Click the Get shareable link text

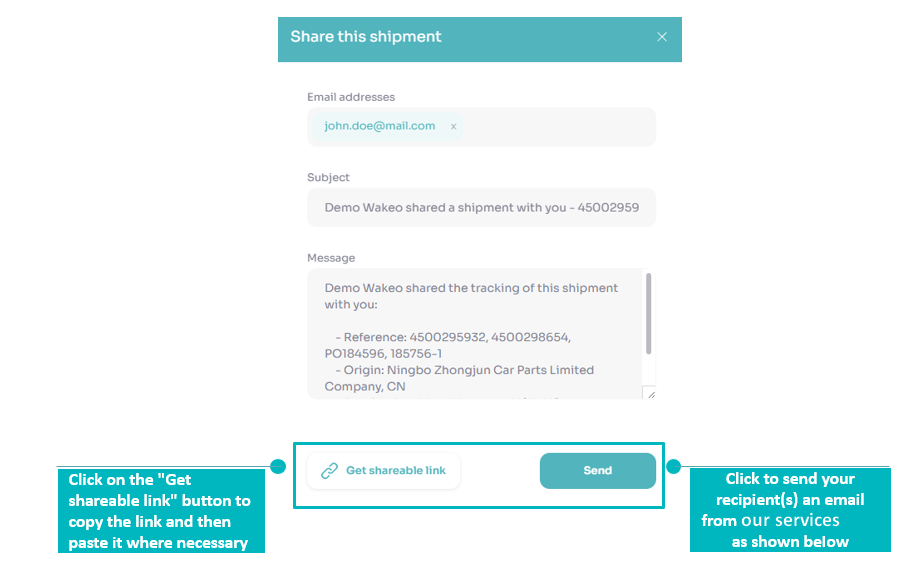click(x=396, y=471)
